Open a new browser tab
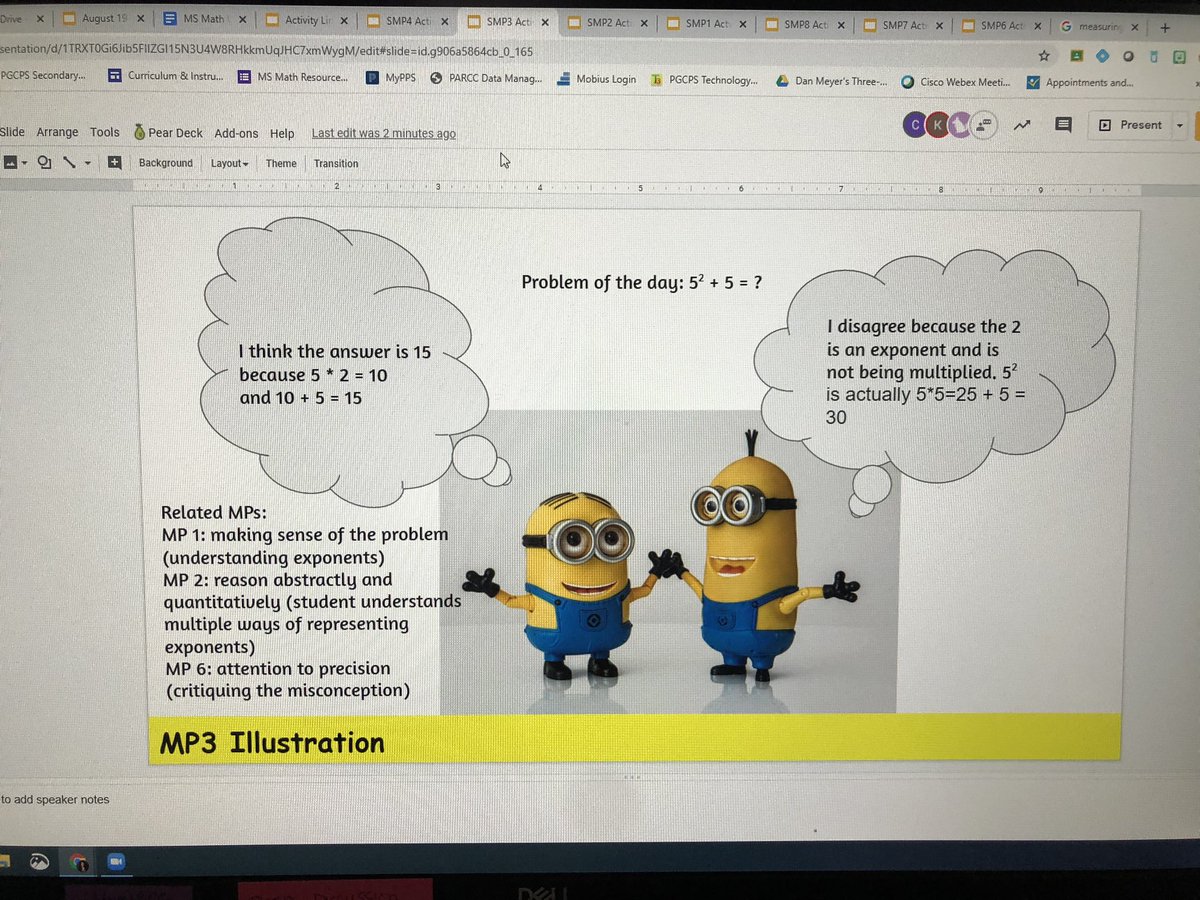Image resolution: width=1200 pixels, height=900 pixels. tap(1165, 26)
